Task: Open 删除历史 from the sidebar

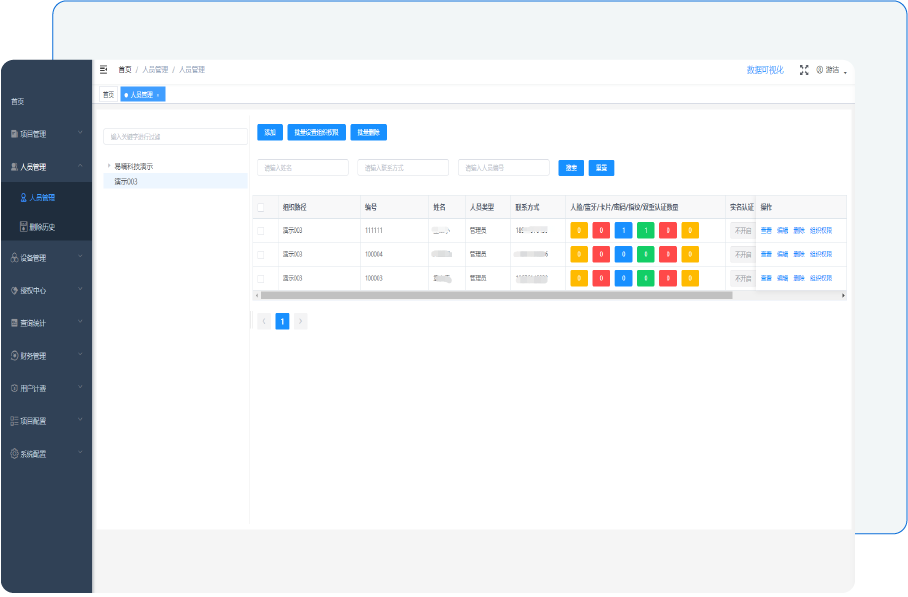Action: [42, 227]
